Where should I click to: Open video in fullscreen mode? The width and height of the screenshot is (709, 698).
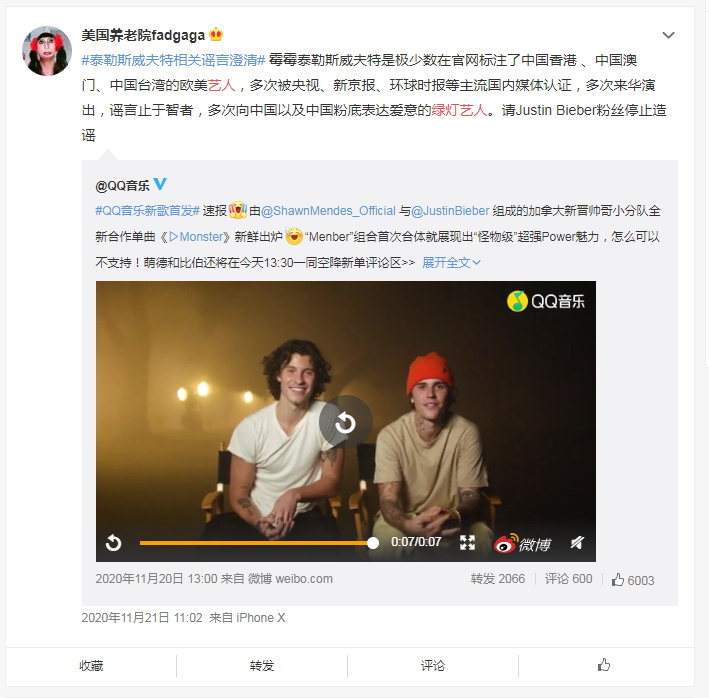[x=467, y=542]
